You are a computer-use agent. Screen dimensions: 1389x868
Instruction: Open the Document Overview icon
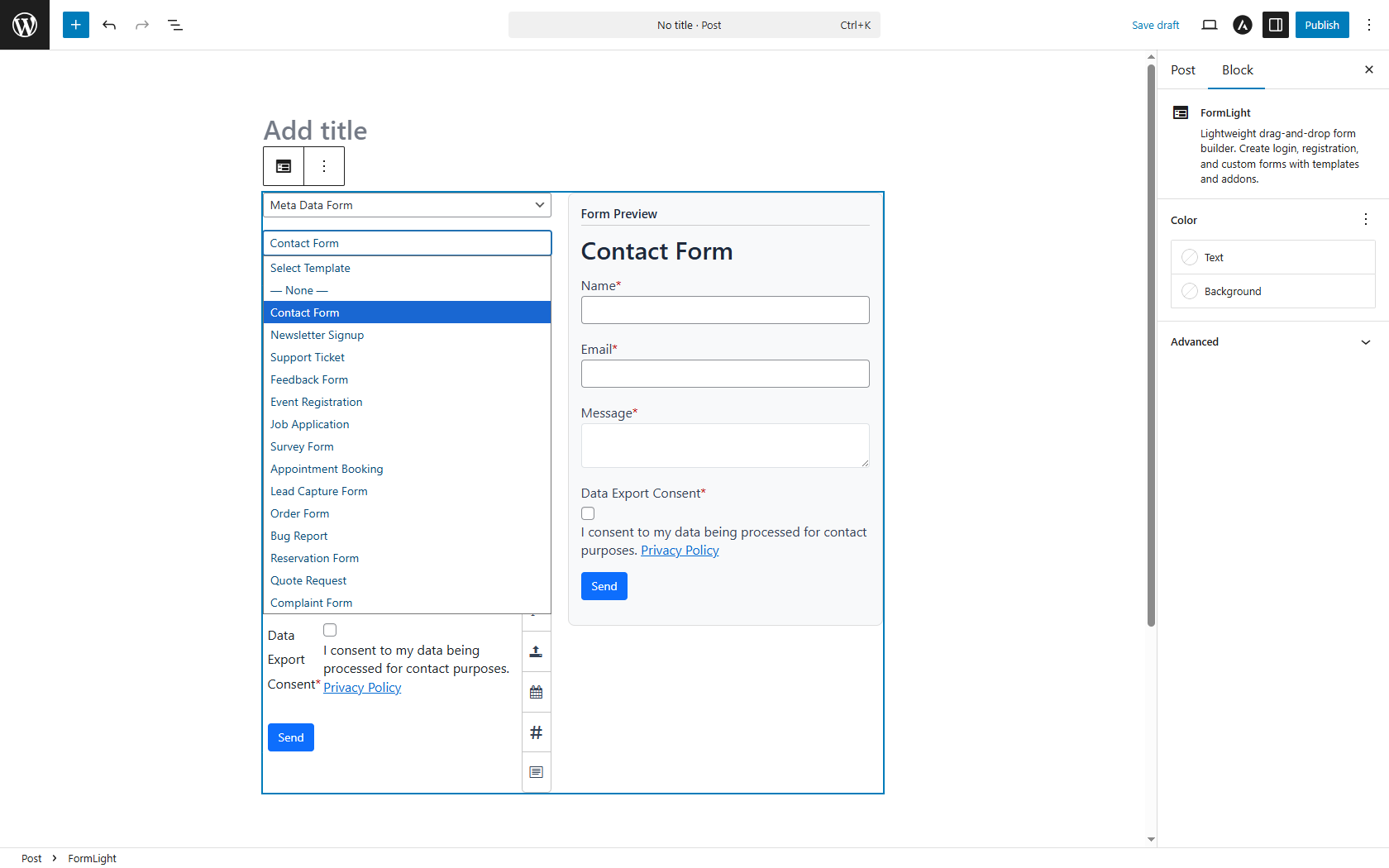pos(175,25)
